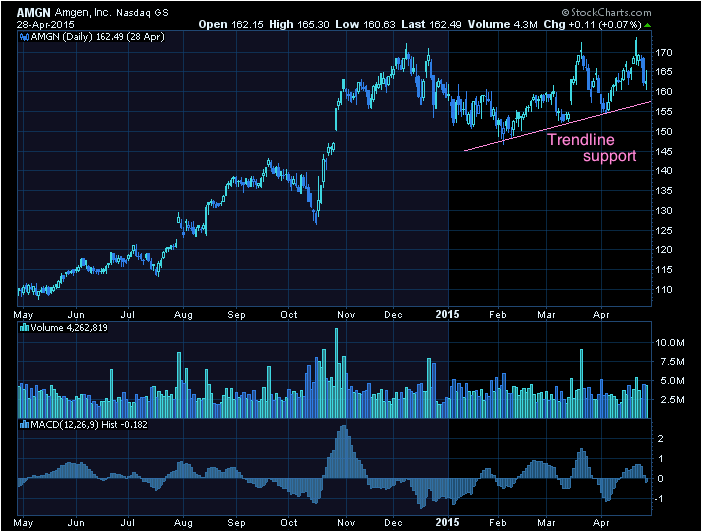Click the 'Volume 4.3M' header value
Screen dimensions: 702x532
coord(502,24)
